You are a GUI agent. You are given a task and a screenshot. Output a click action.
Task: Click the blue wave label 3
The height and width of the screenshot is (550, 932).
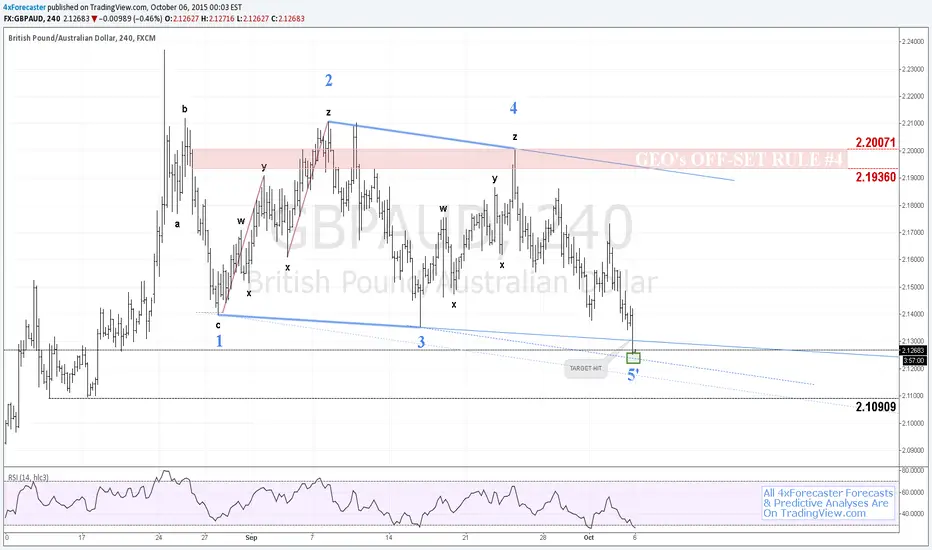click(x=421, y=342)
